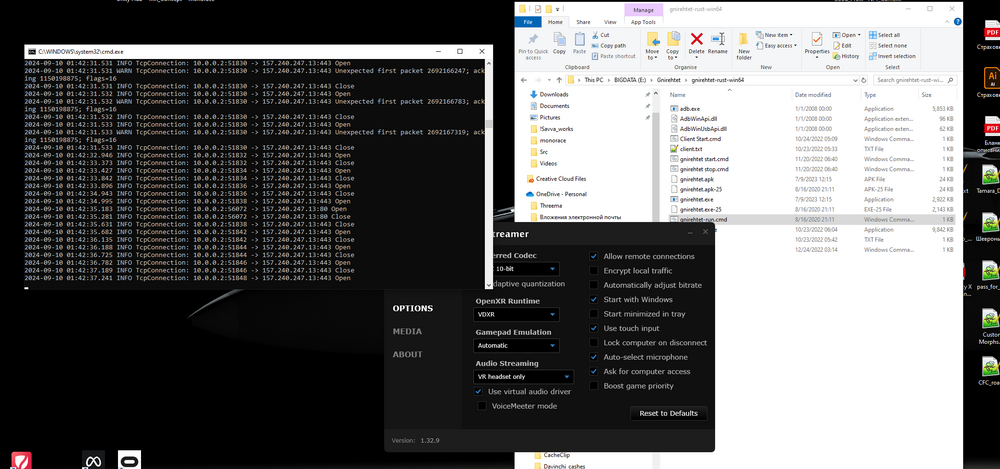Open the Preferred Codec 10-bit dropdown
The height and width of the screenshot is (469, 1000).
(525, 269)
